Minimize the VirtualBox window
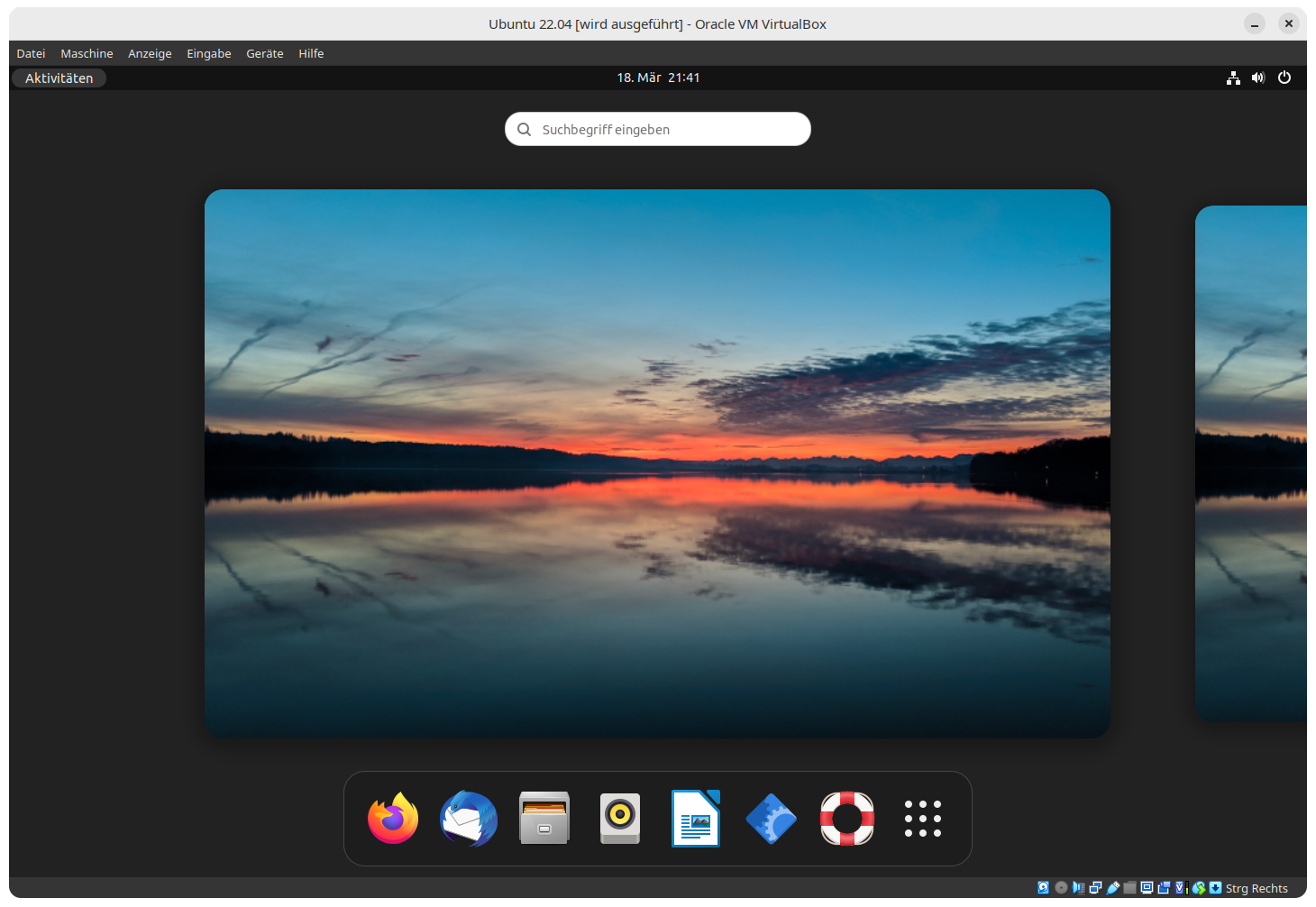Screen dimensions: 1316x907 point(1255,24)
